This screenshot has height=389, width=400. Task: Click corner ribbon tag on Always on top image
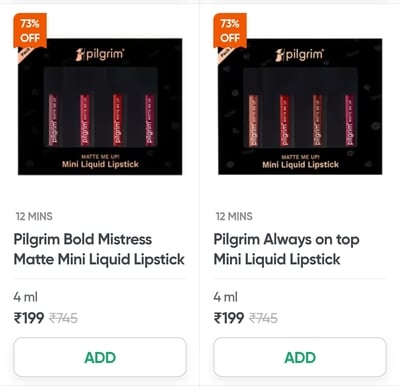[225, 55]
